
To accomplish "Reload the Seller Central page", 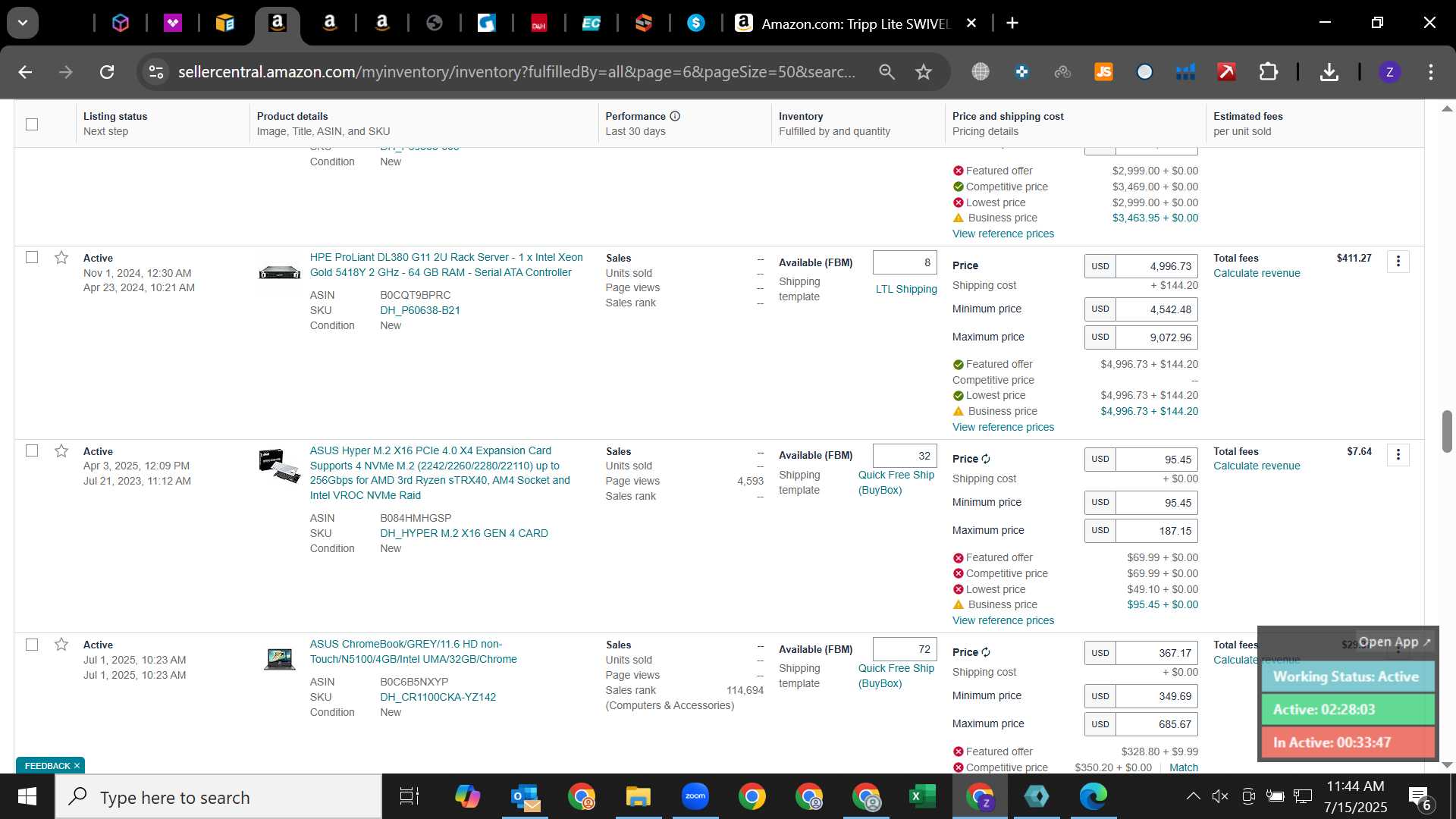I will [x=107, y=72].
